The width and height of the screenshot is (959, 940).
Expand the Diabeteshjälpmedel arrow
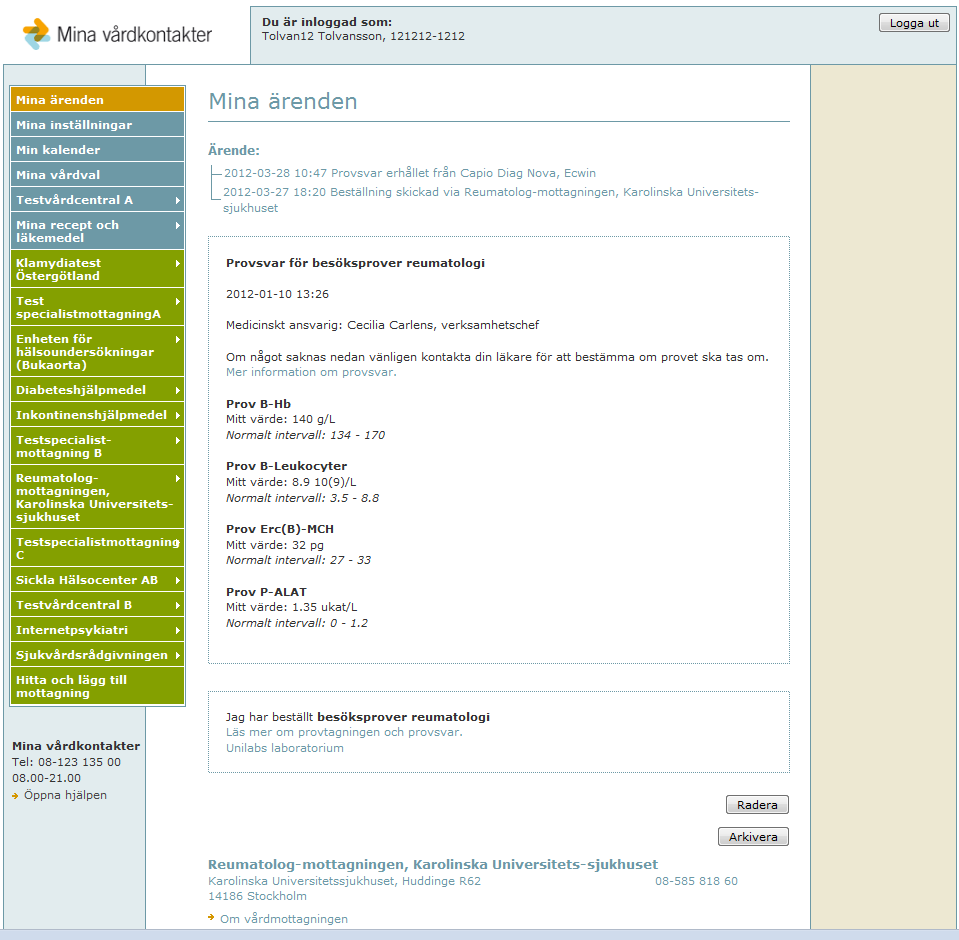(x=177, y=390)
